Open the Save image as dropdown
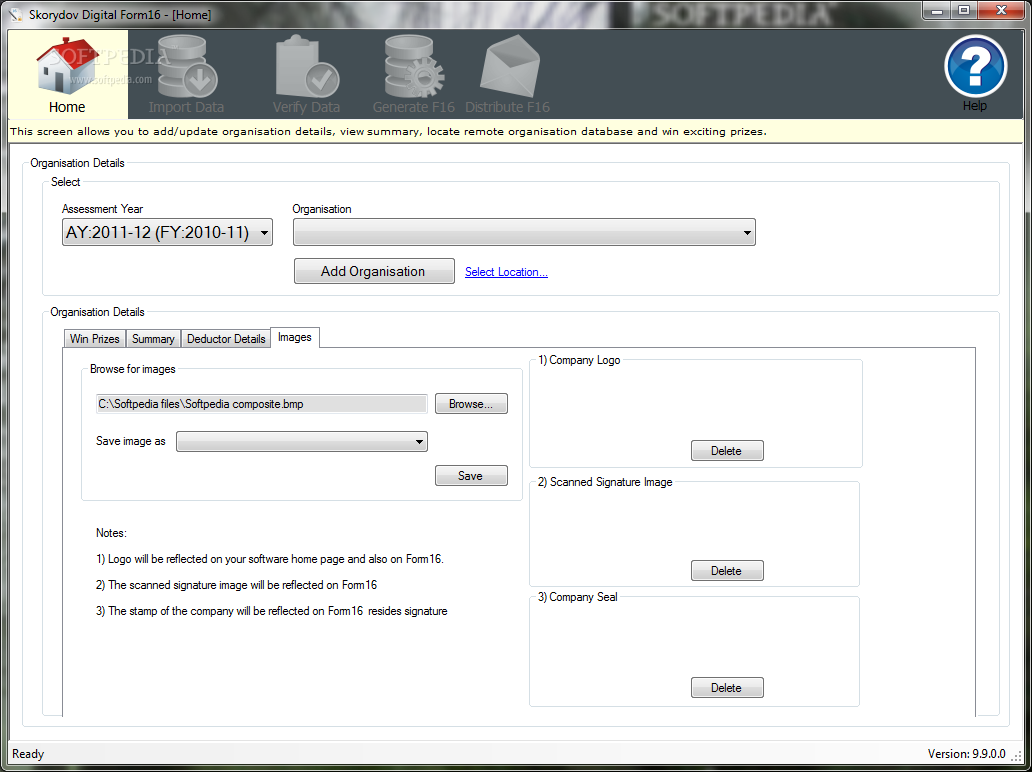Image resolution: width=1032 pixels, height=772 pixels. [x=301, y=442]
